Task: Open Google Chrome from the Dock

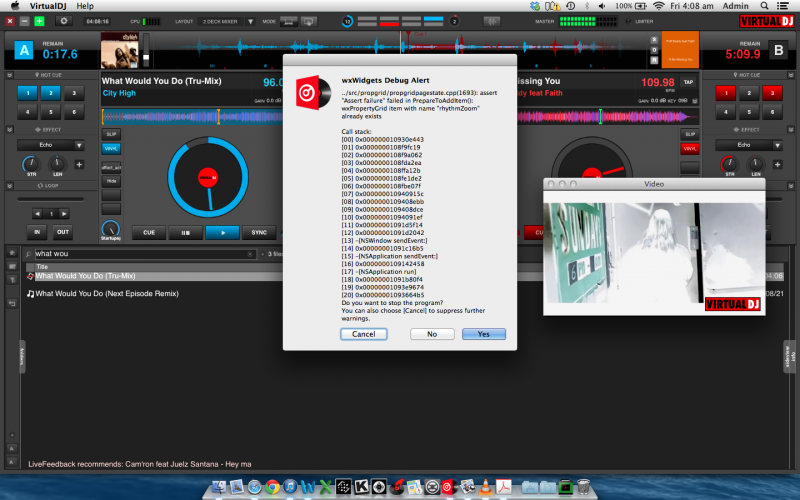Action: point(272,487)
